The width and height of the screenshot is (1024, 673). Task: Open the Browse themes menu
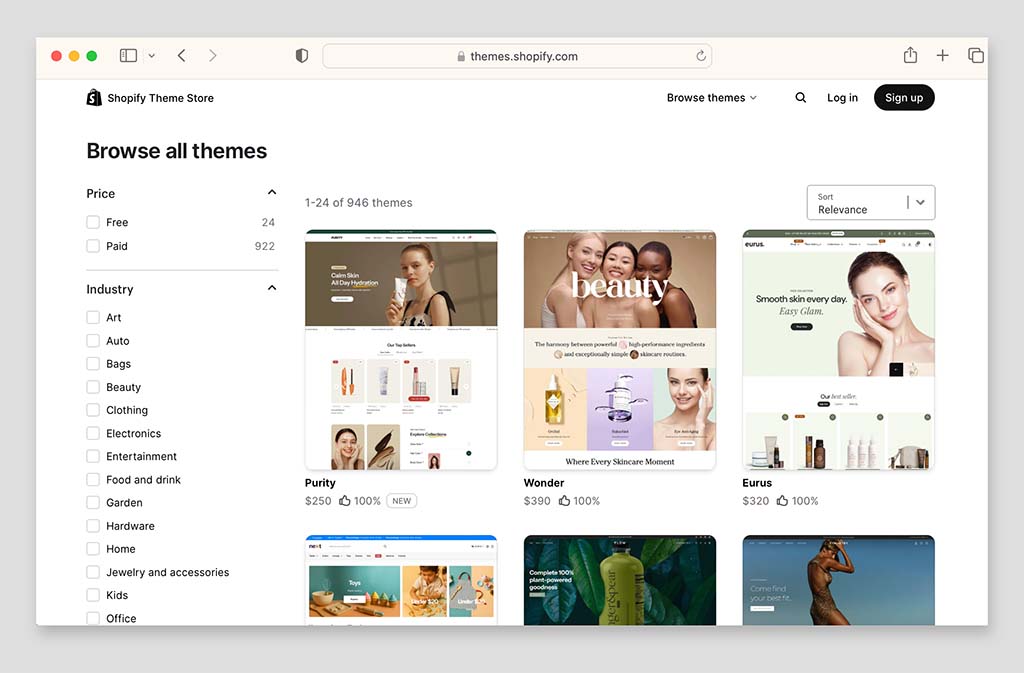(711, 98)
